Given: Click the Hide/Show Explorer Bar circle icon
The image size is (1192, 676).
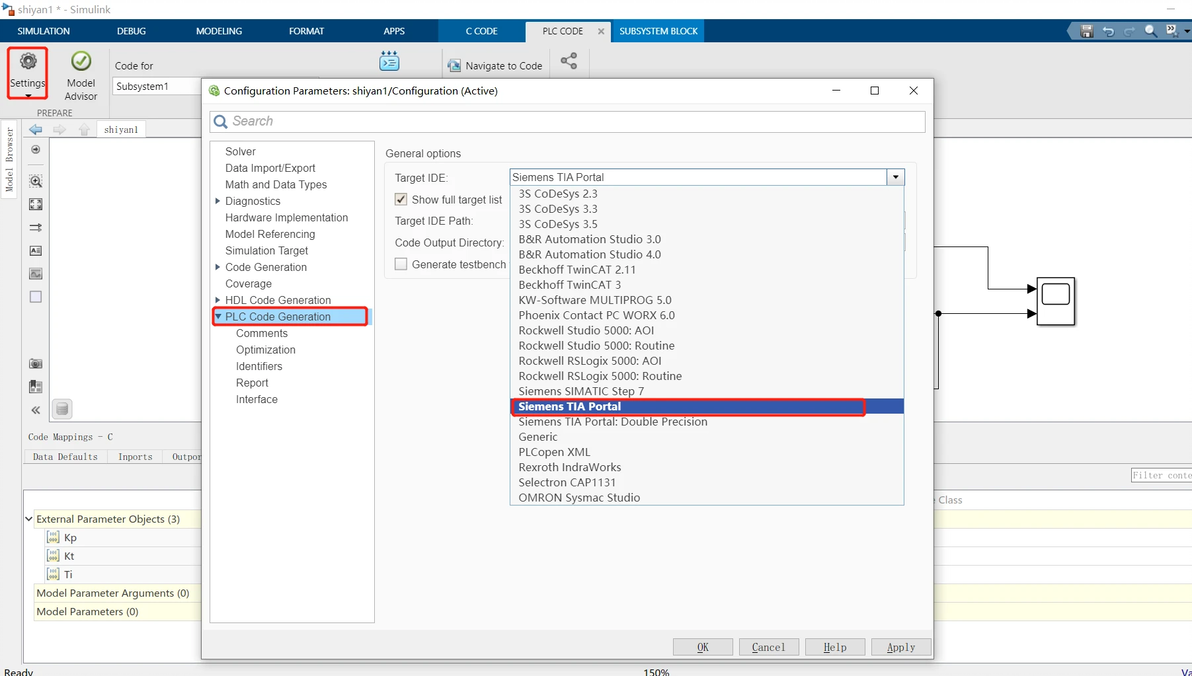Looking at the screenshot, I should 36,150.
